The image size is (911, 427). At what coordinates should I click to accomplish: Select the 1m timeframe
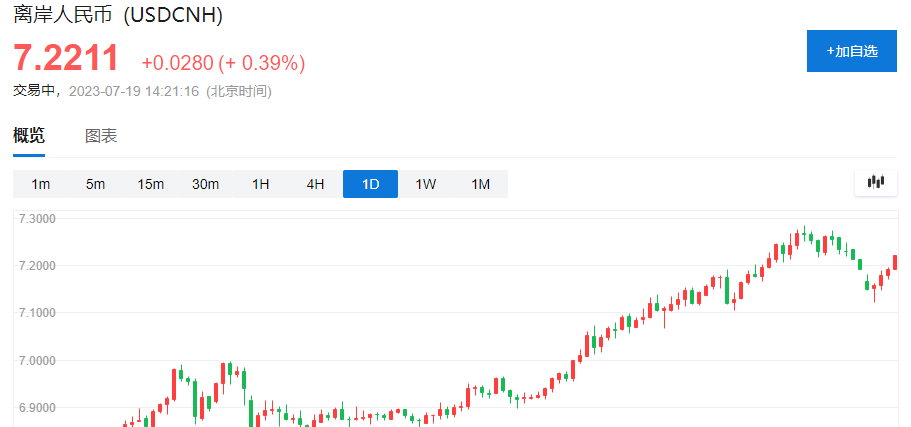41,184
